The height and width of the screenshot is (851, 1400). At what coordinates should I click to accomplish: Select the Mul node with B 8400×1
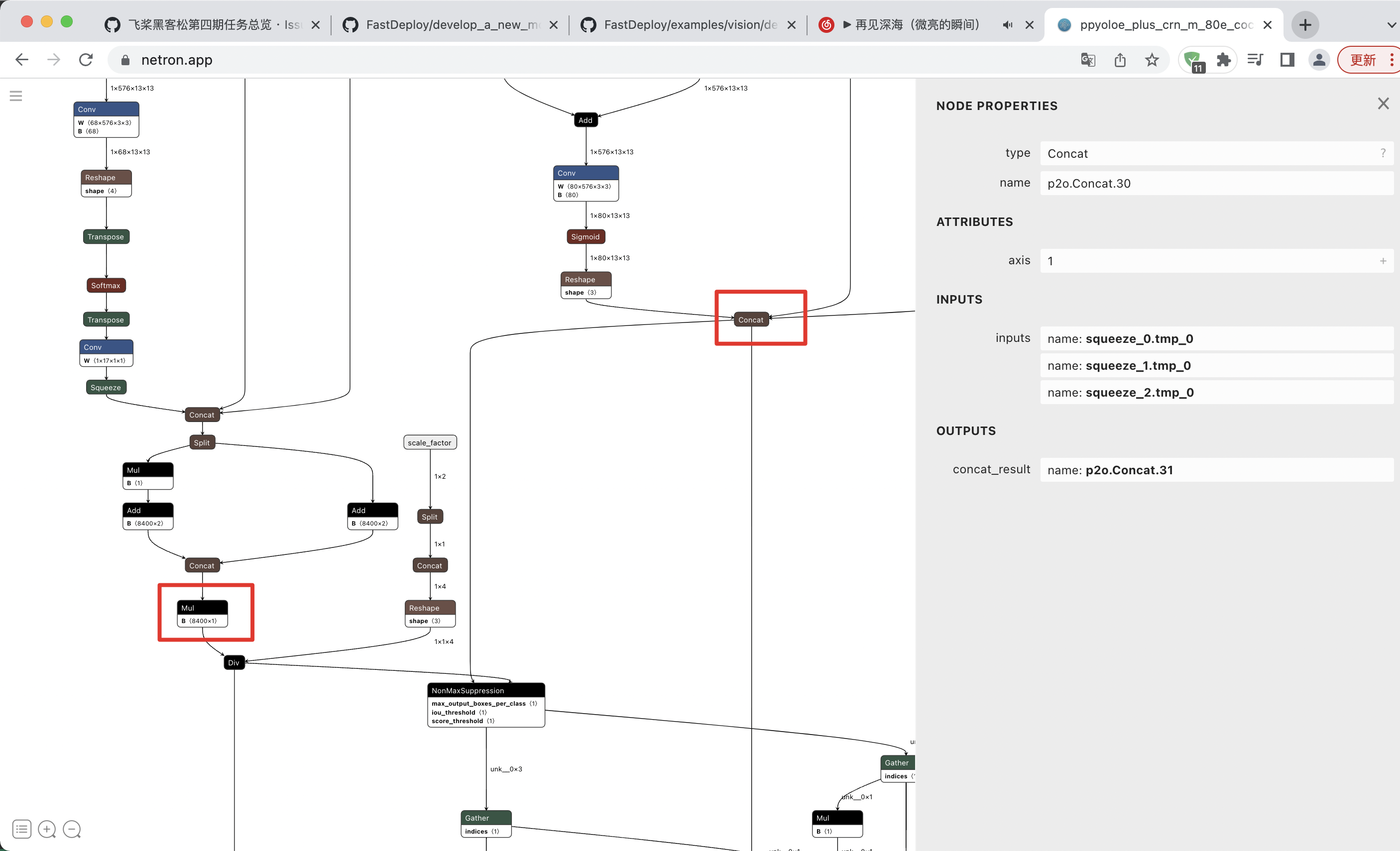(202, 614)
